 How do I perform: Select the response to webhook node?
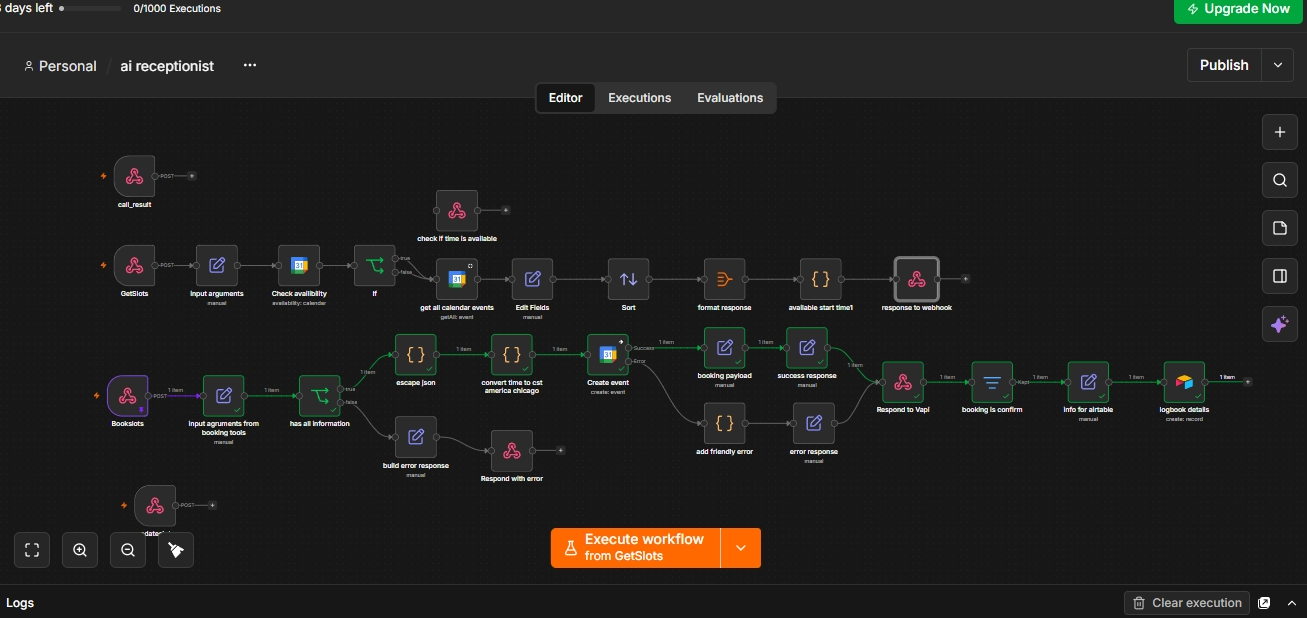pyautogui.click(x=917, y=279)
